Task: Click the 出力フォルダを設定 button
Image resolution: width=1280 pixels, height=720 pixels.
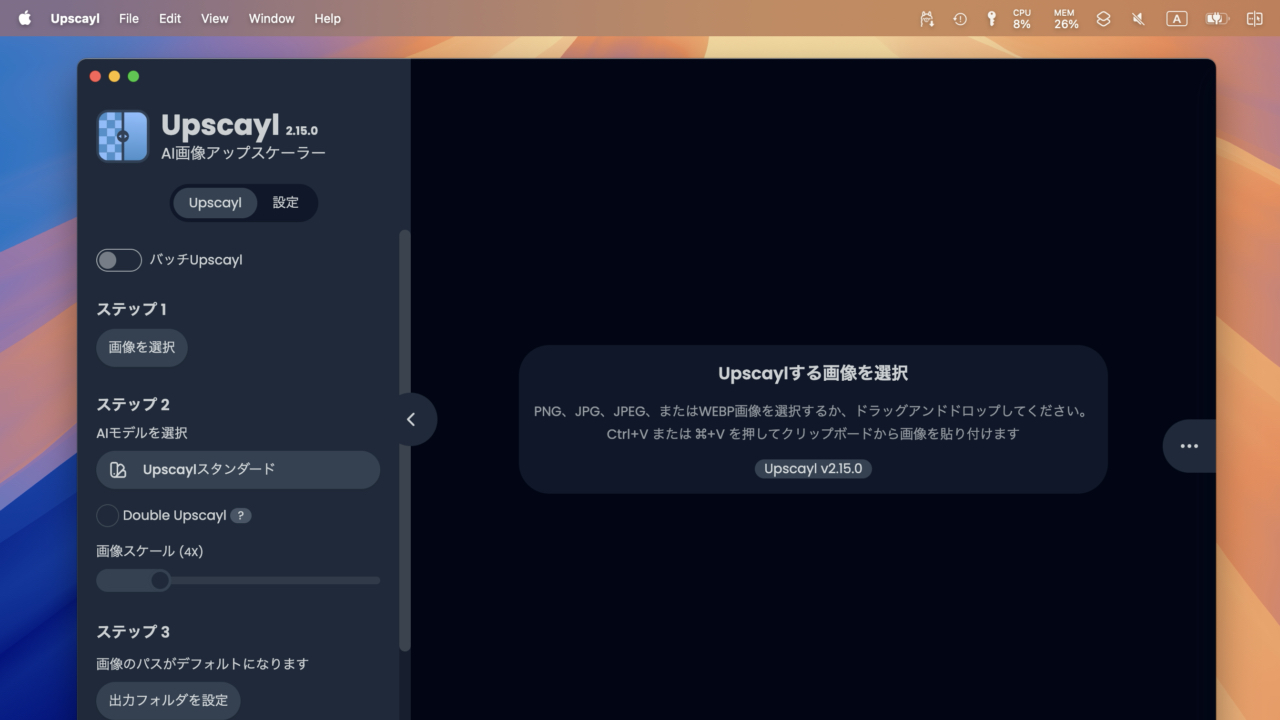Action: [168, 700]
